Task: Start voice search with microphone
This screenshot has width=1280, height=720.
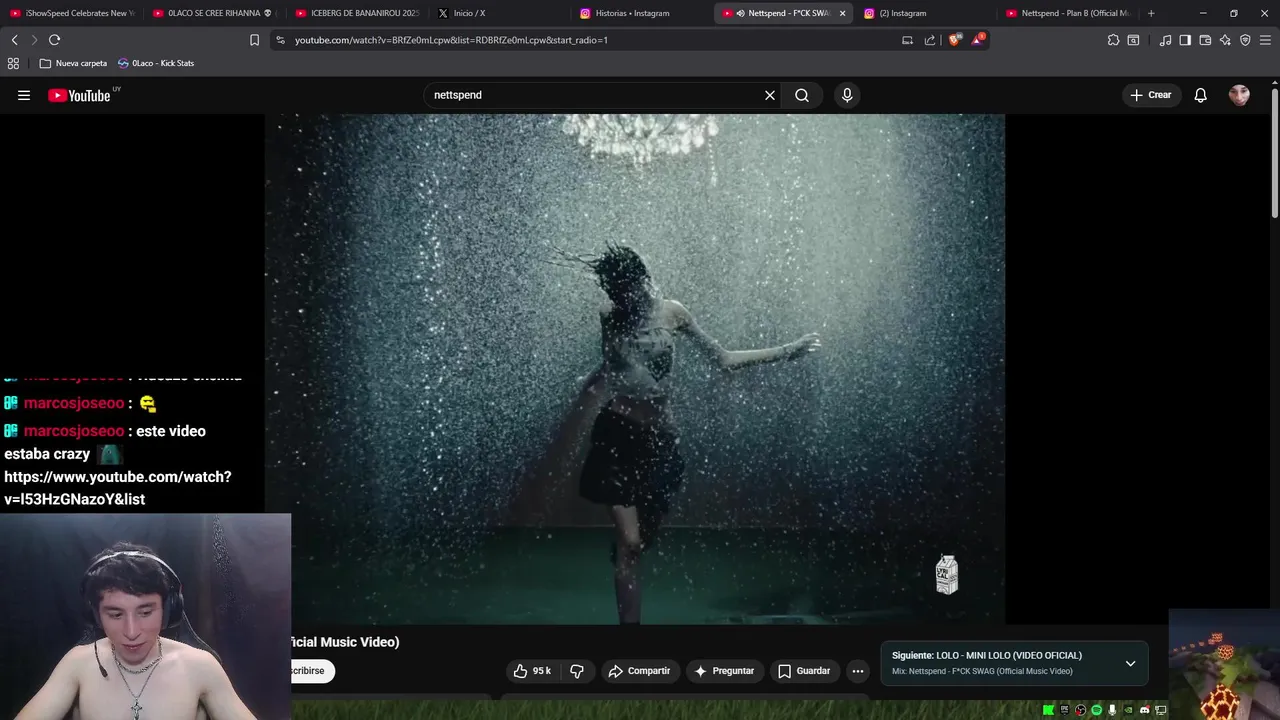Action: tap(847, 95)
